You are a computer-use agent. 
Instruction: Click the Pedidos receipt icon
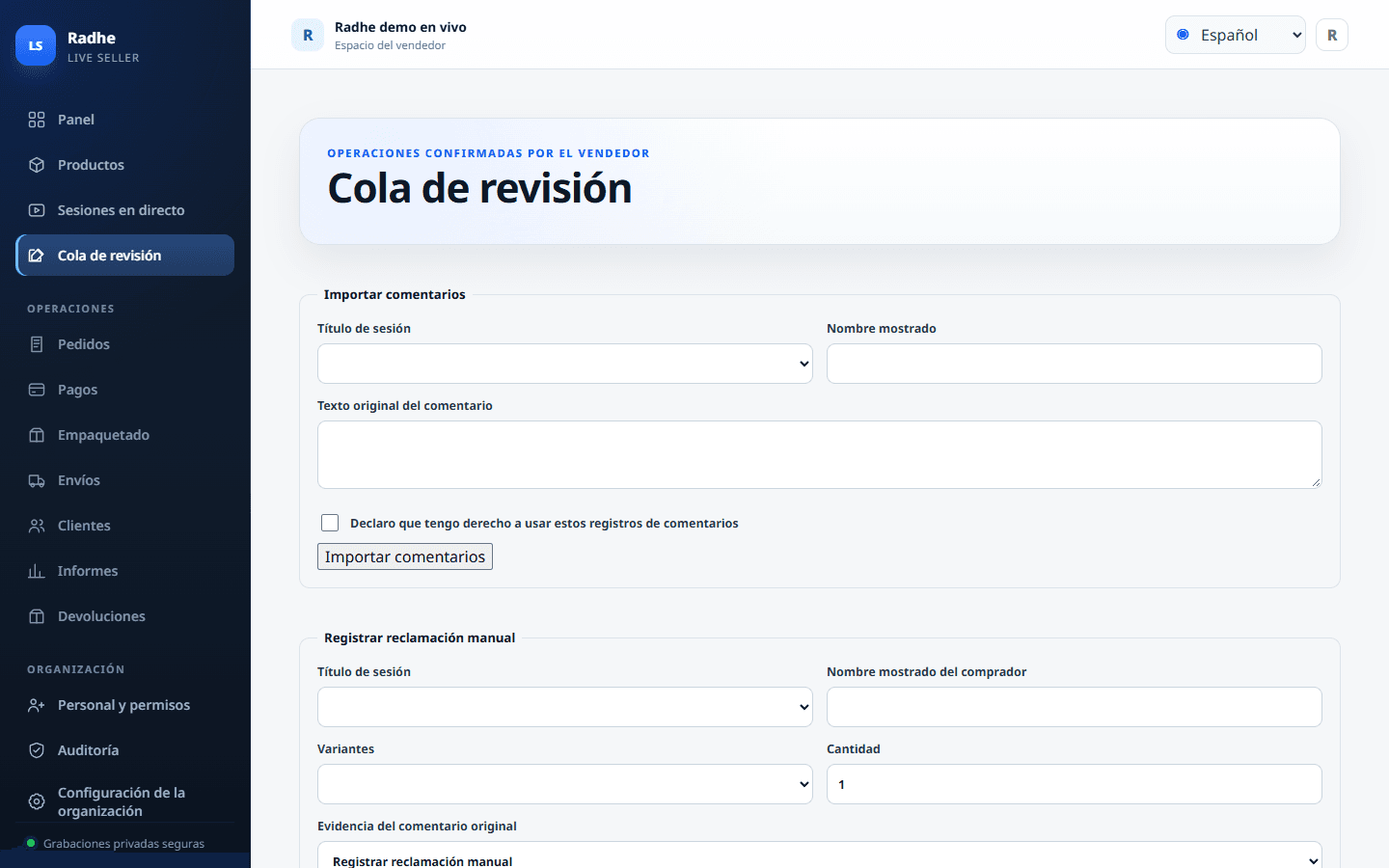click(x=37, y=344)
